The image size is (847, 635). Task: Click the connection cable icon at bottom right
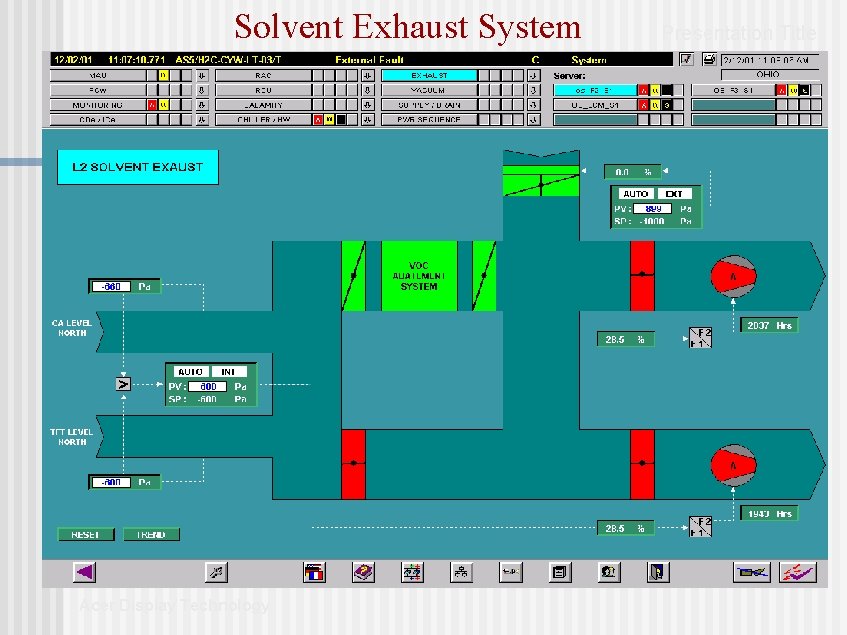[x=751, y=572]
